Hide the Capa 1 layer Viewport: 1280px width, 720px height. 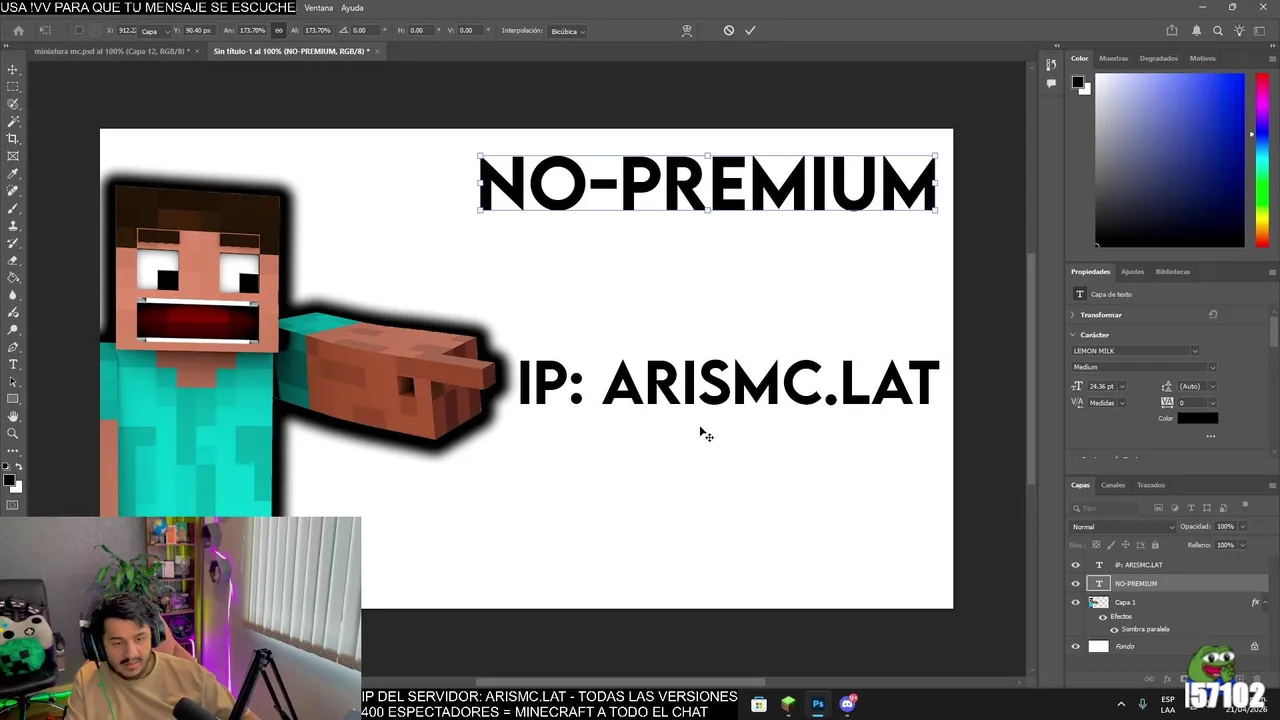pyautogui.click(x=1076, y=602)
